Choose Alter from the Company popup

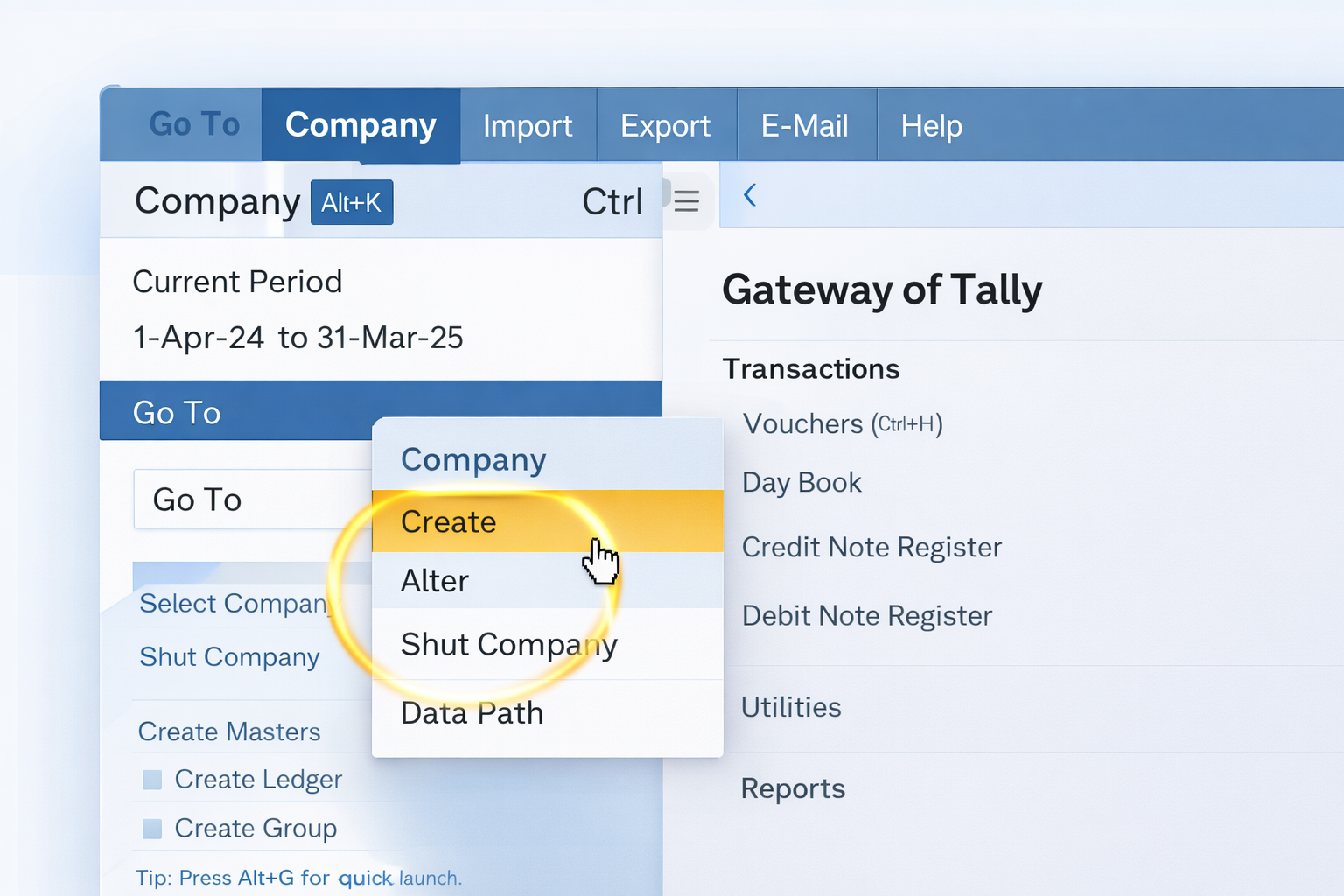(x=435, y=581)
